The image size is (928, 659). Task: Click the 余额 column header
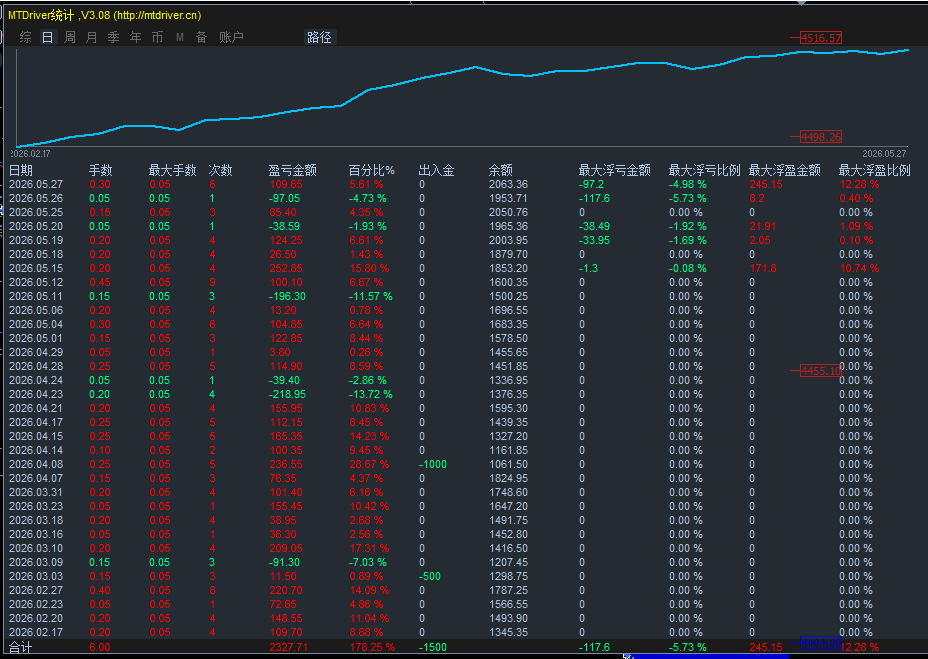[501, 171]
